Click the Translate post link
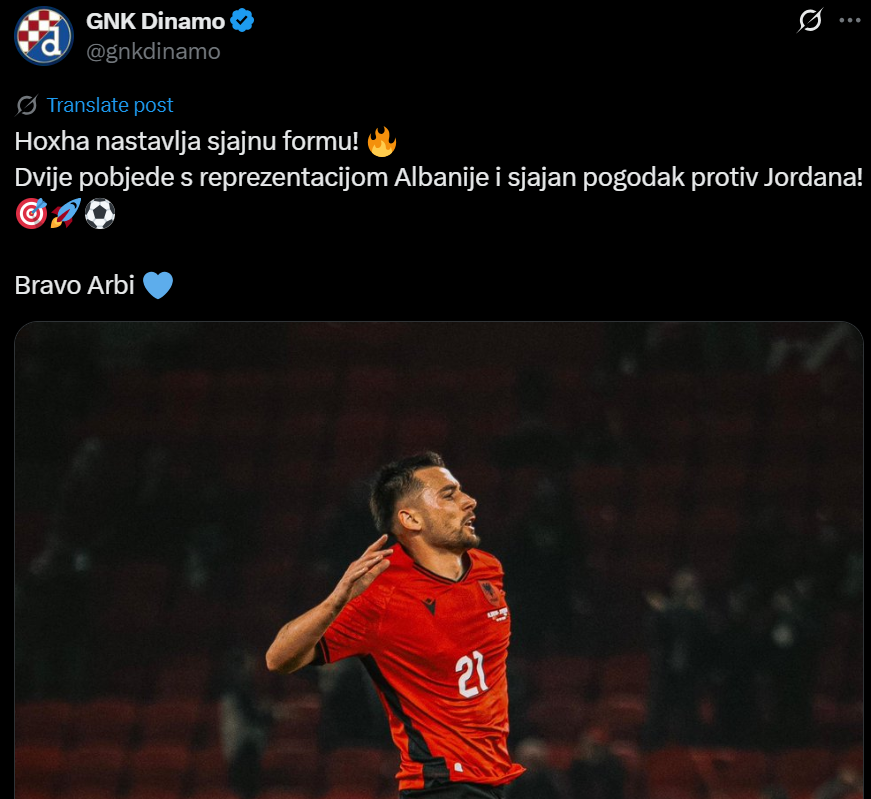This screenshot has width=871, height=799. click(110, 105)
